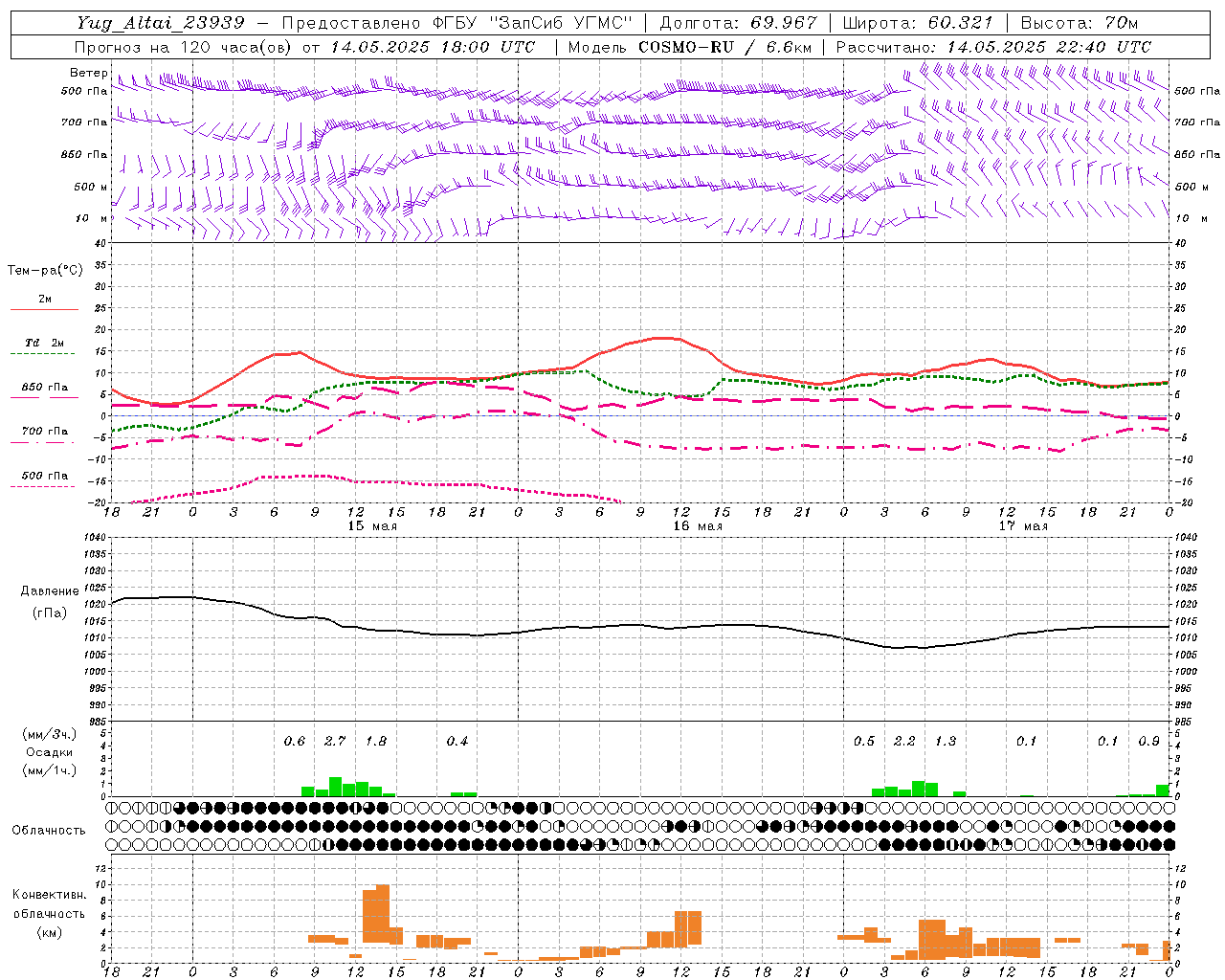The height and width of the screenshot is (980, 1225).
Task: Select the 3-hour precipitation value 0.6
Action: tap(295, 742)
